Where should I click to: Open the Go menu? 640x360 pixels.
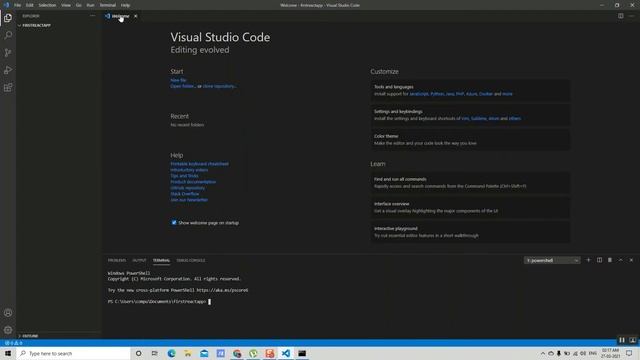(78, 5)
